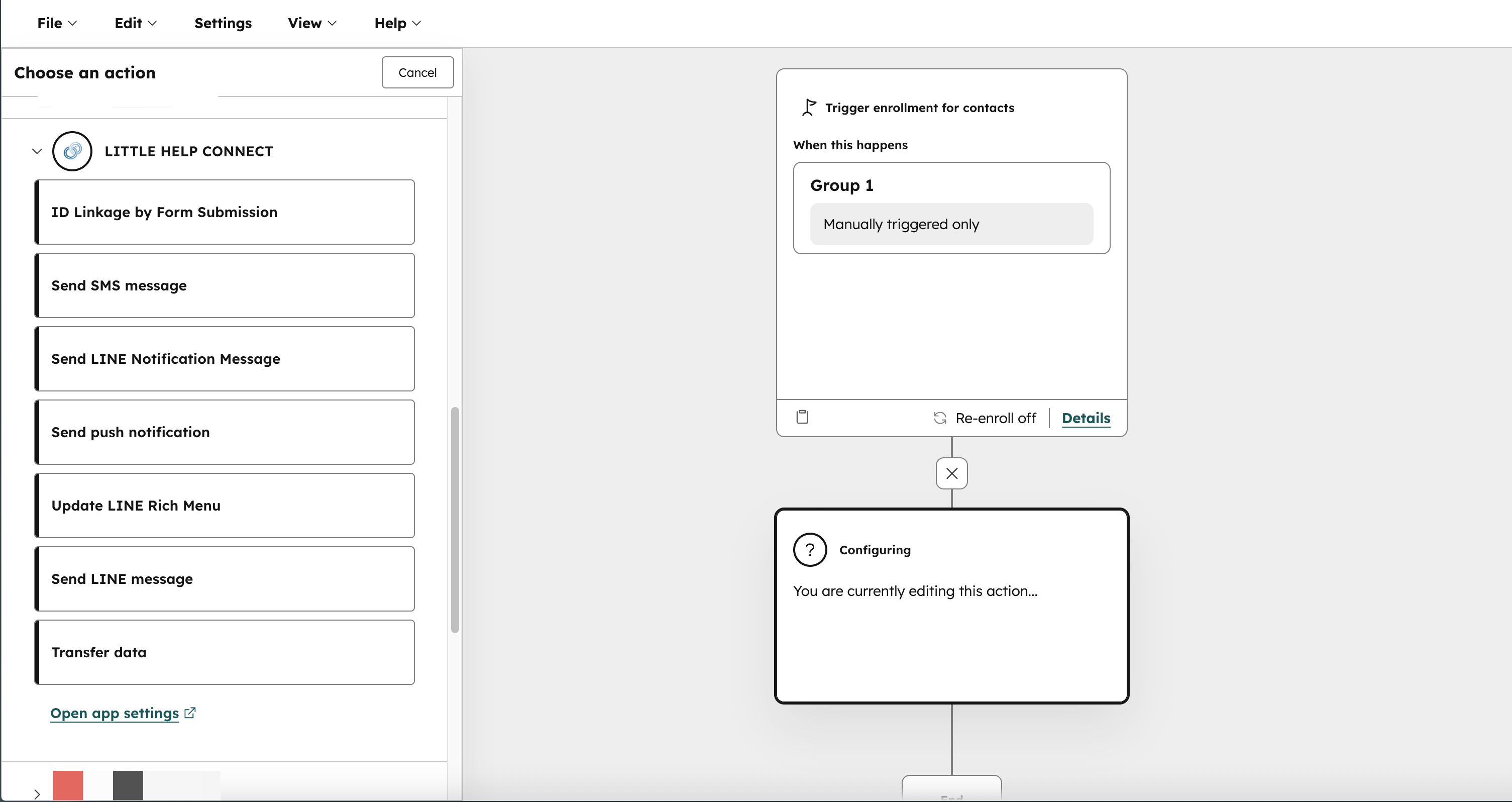Click the re-enroll refresh icon
This screenshot has width=1512, height=802.
pos(940,418)
